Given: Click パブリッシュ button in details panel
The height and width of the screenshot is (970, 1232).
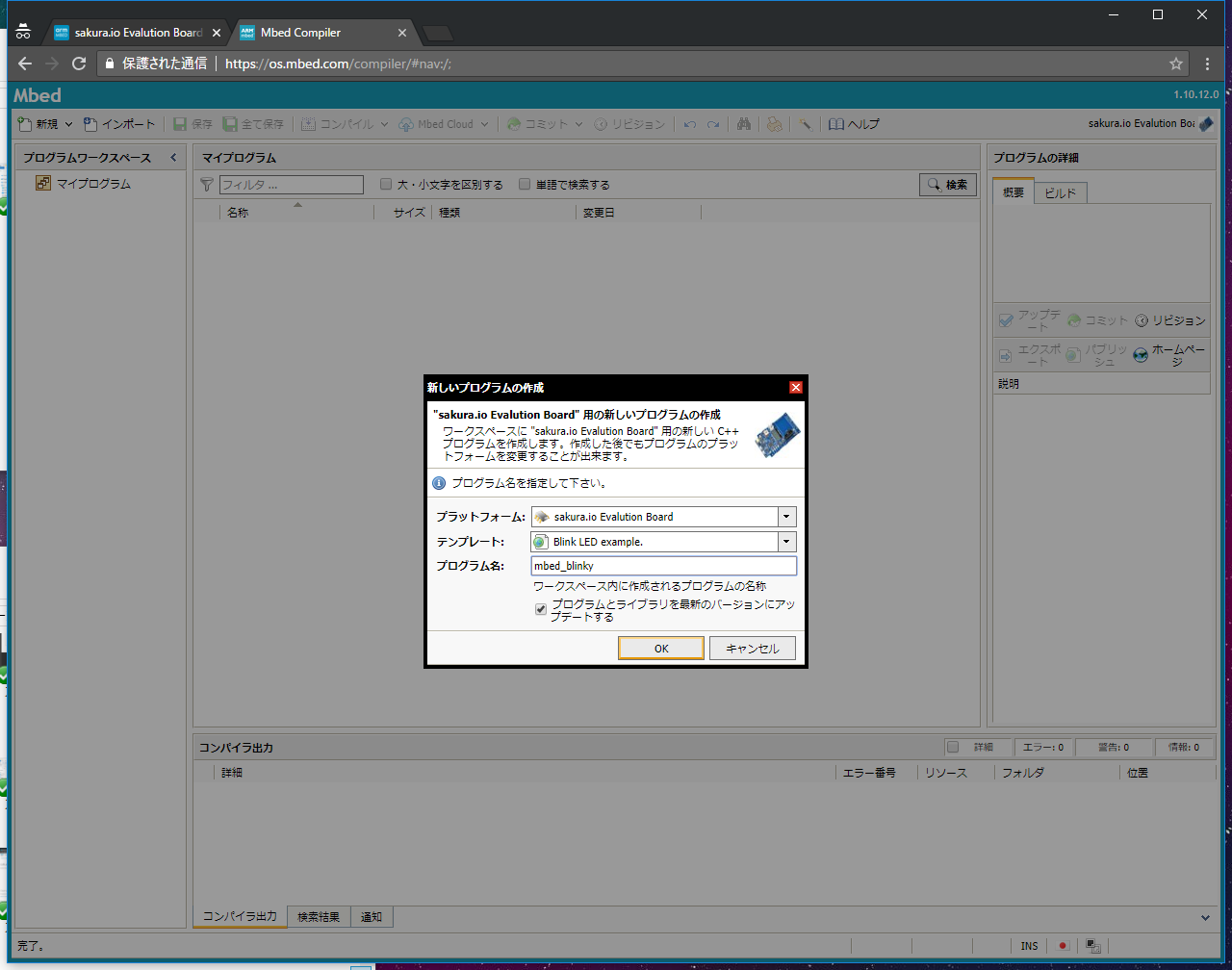Looking at the screenshot, I should 1096,355.
